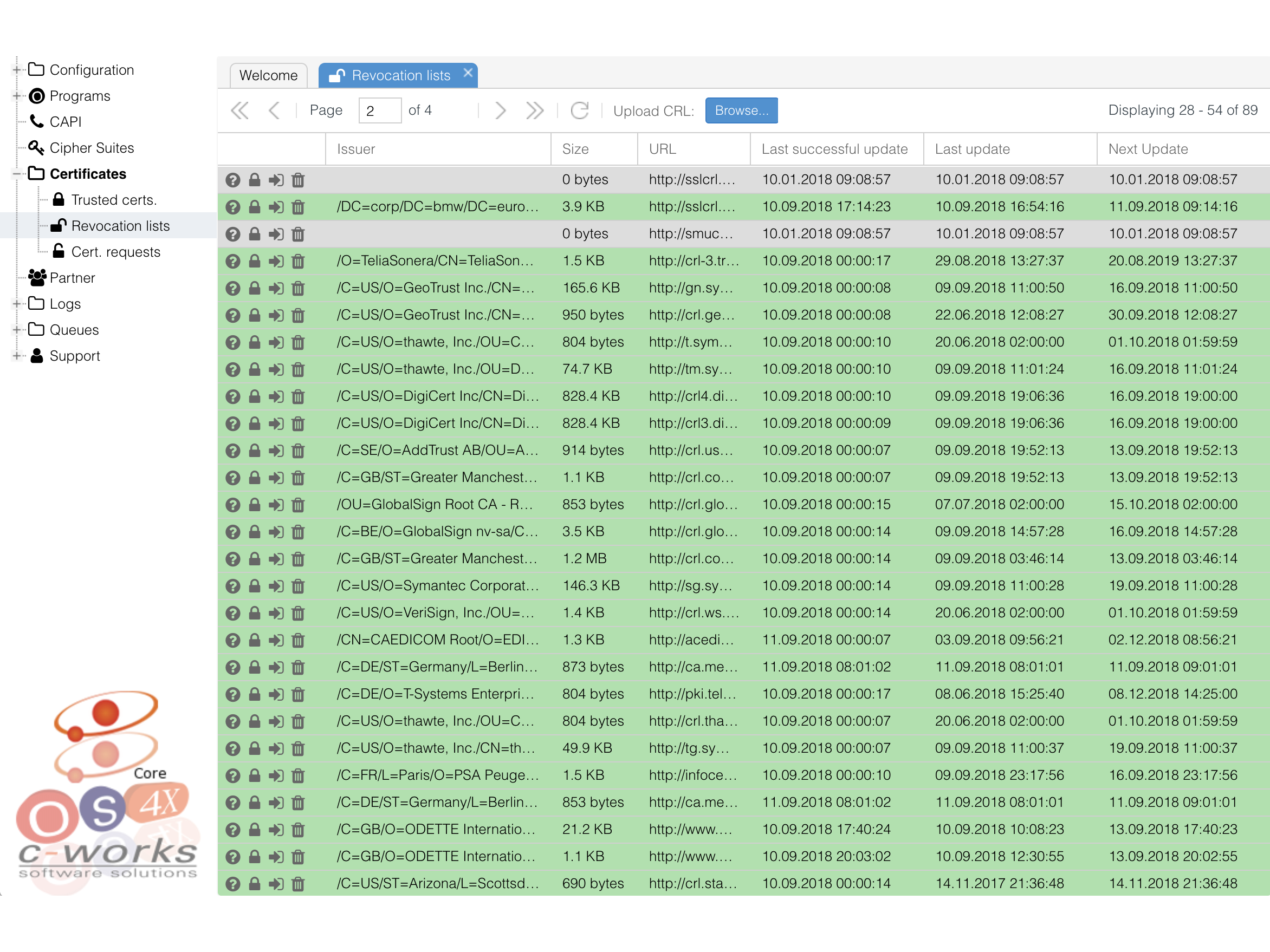Select the Revocation lists tab

(x=398, y=75)
